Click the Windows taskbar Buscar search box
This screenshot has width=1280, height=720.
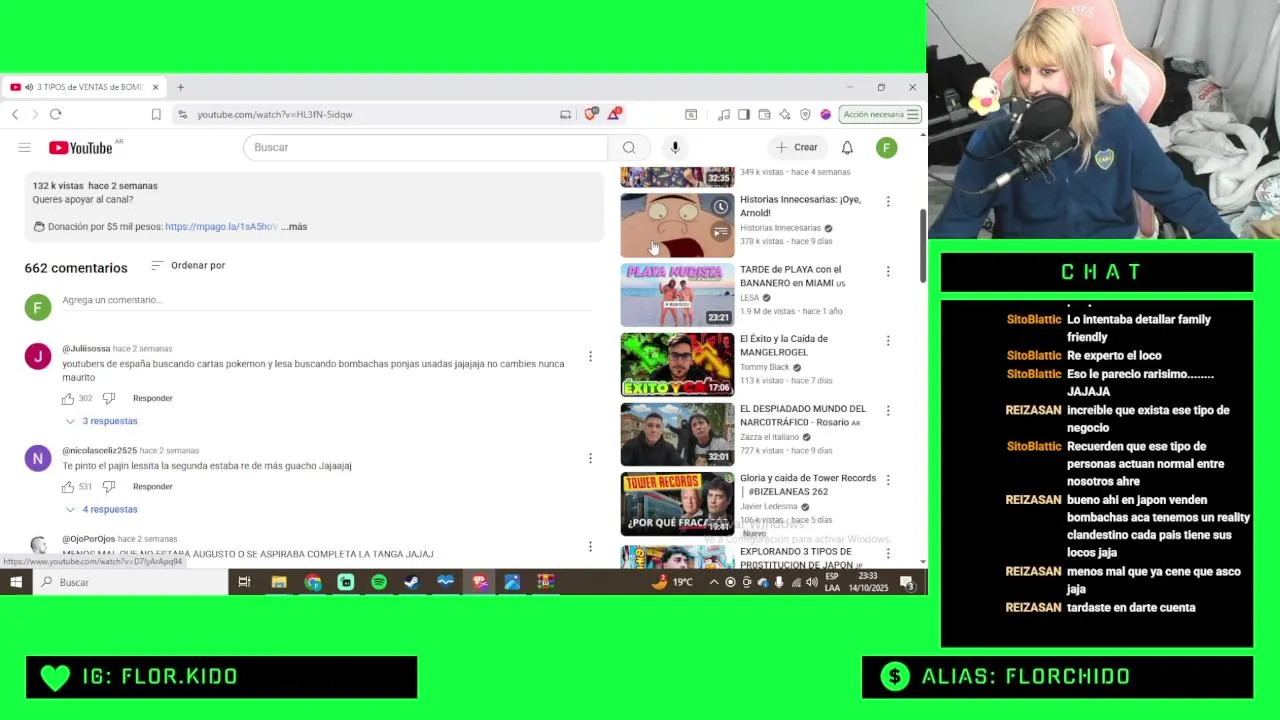point(130,582)
